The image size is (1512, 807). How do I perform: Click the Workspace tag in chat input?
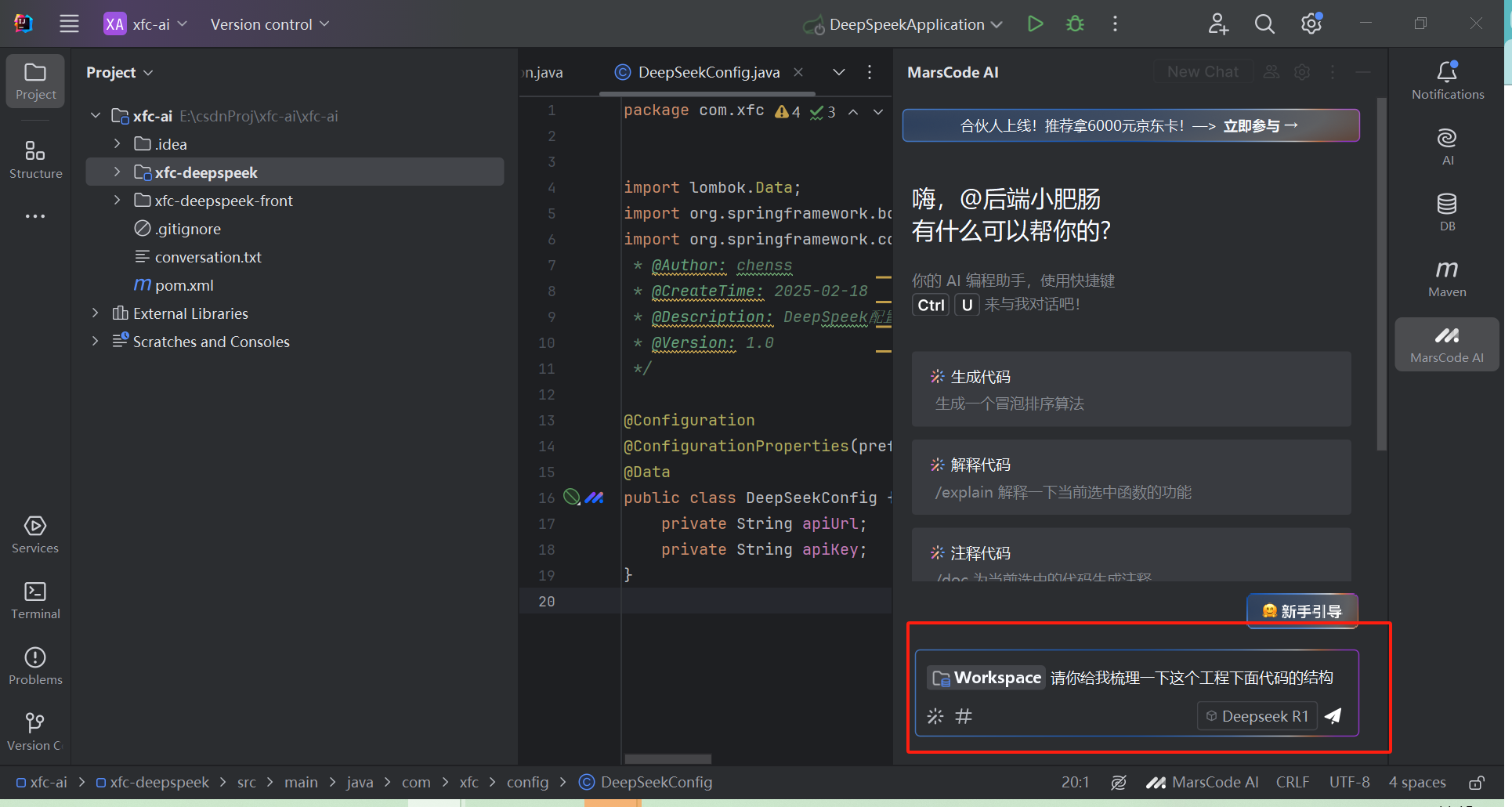[x=986, y=677]
